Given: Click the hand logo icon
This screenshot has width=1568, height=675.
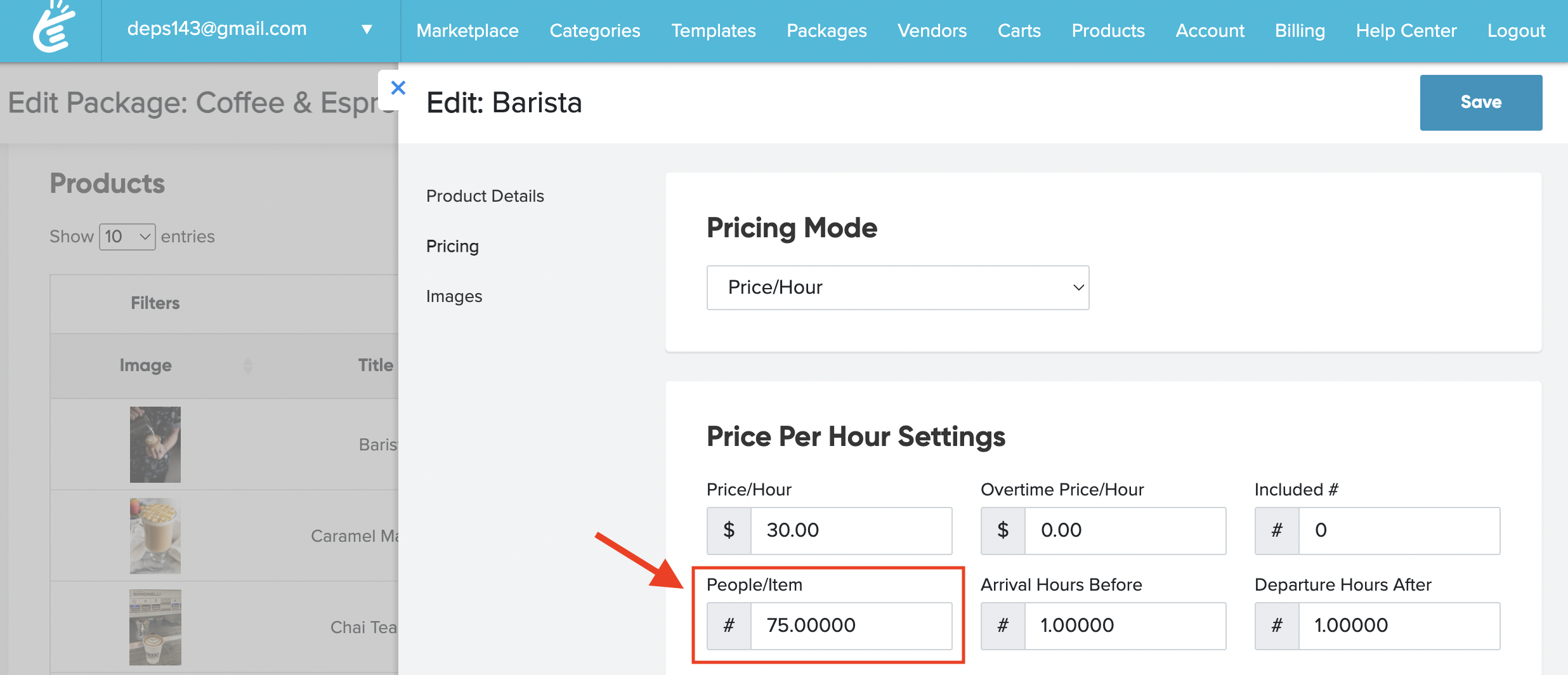Looking at the screenshot, I should pyautogui.click(x=54, y=29).
